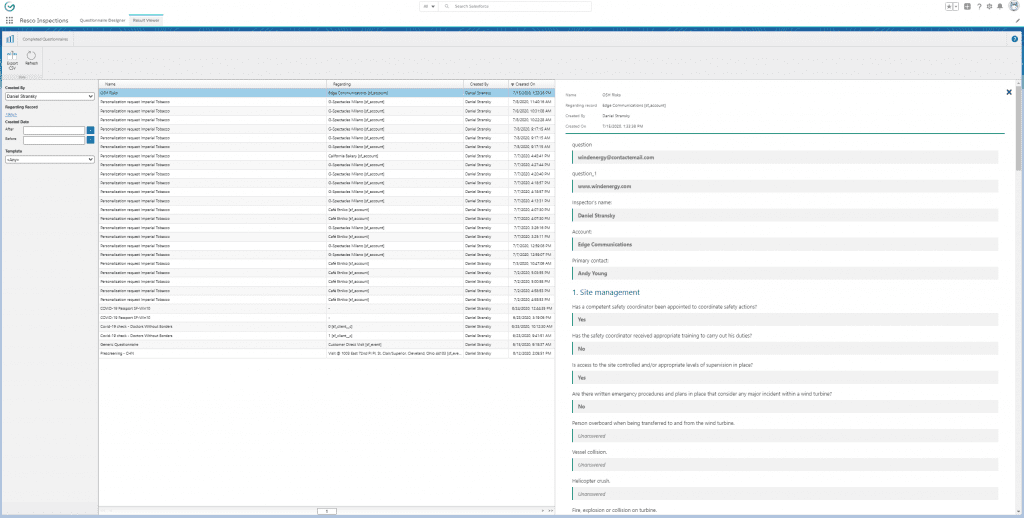1024x518 pixels.
Task: Click the Export CSV toolbar icon
Action: [12, 60]
